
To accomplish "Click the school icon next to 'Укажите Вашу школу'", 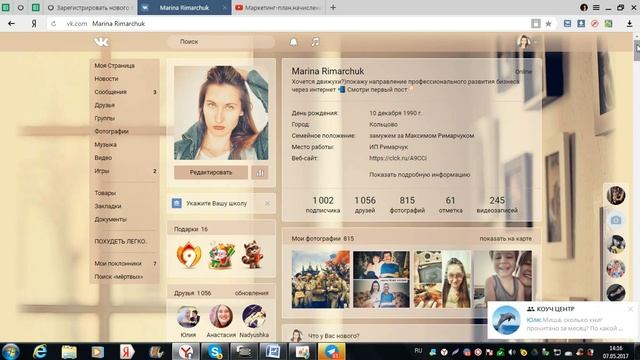I will point(177,203).
